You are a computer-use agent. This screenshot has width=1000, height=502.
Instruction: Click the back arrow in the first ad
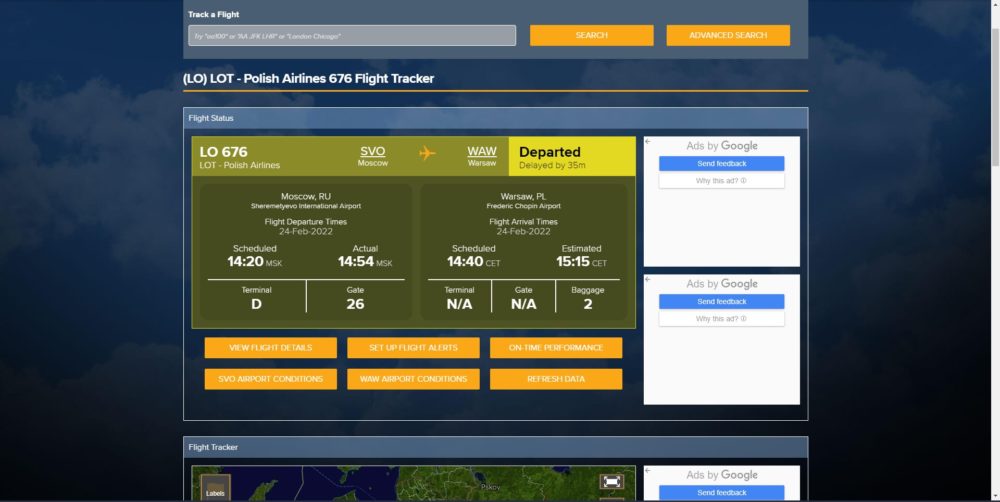[x=648, y=142]
